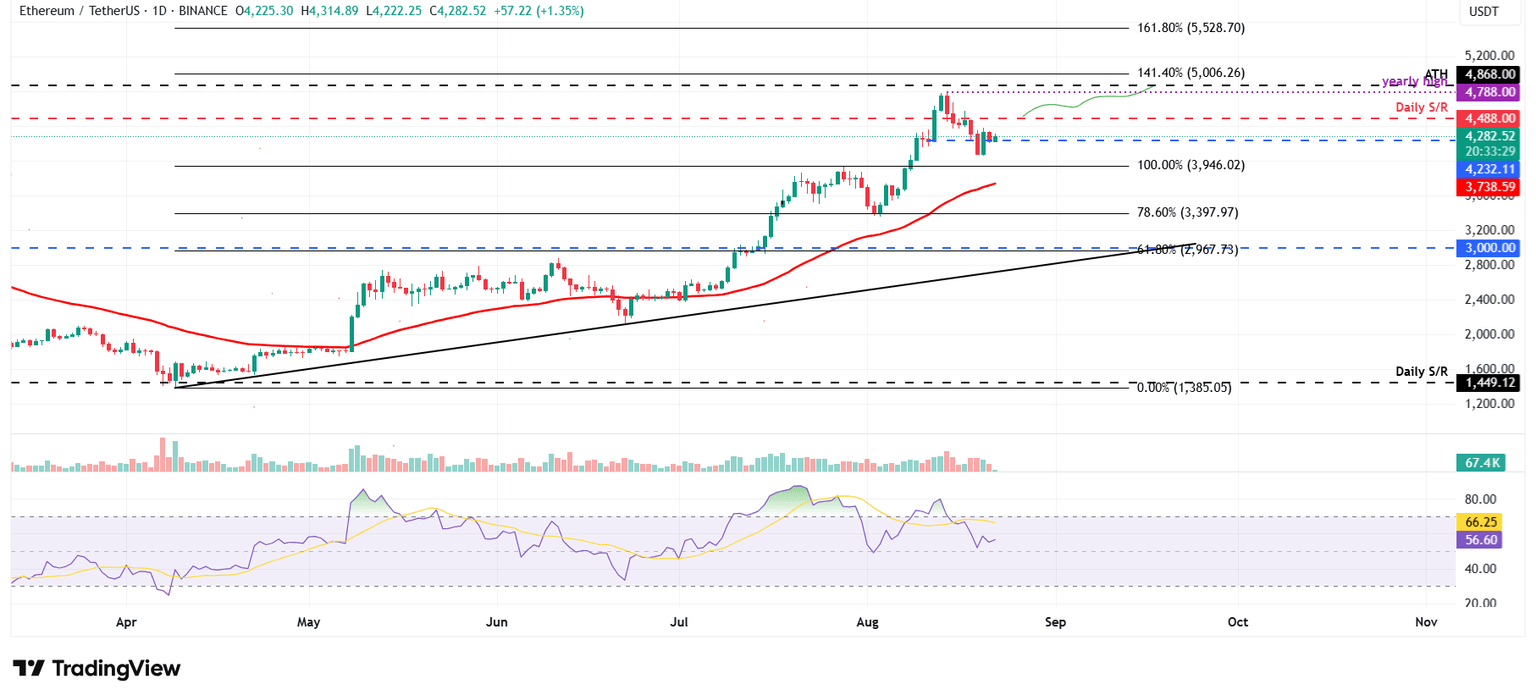Select the black ATH 4,868.00 price label
The height and width of the screenshot is (700, 1536).
click(1489, 74)
